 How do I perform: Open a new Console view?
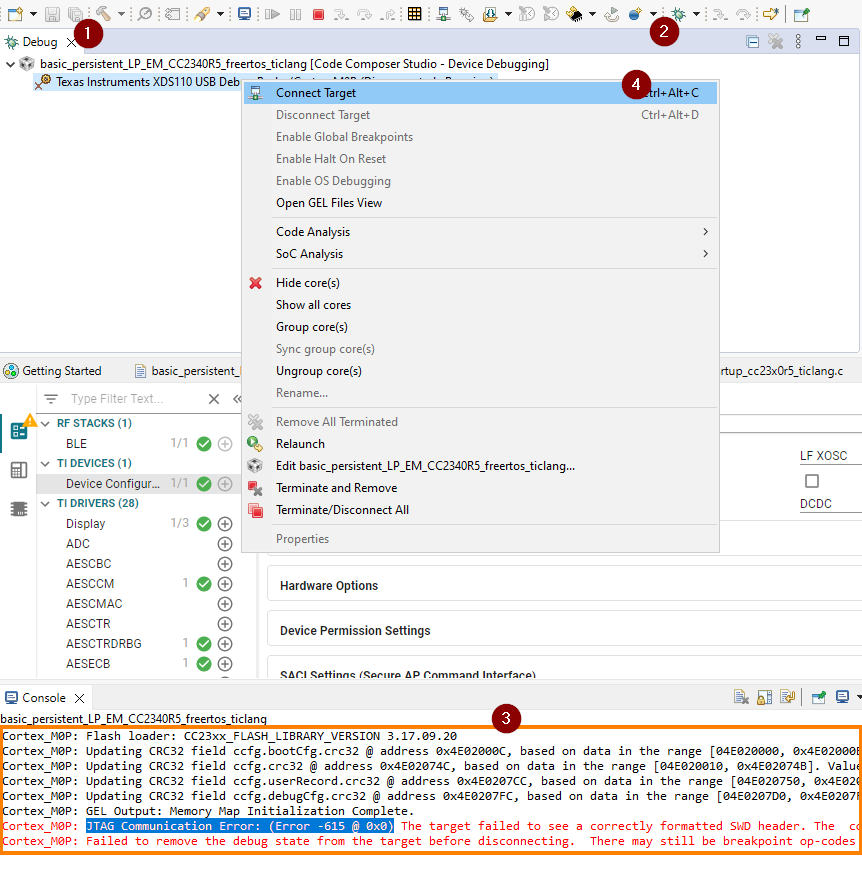pos(844,697)
